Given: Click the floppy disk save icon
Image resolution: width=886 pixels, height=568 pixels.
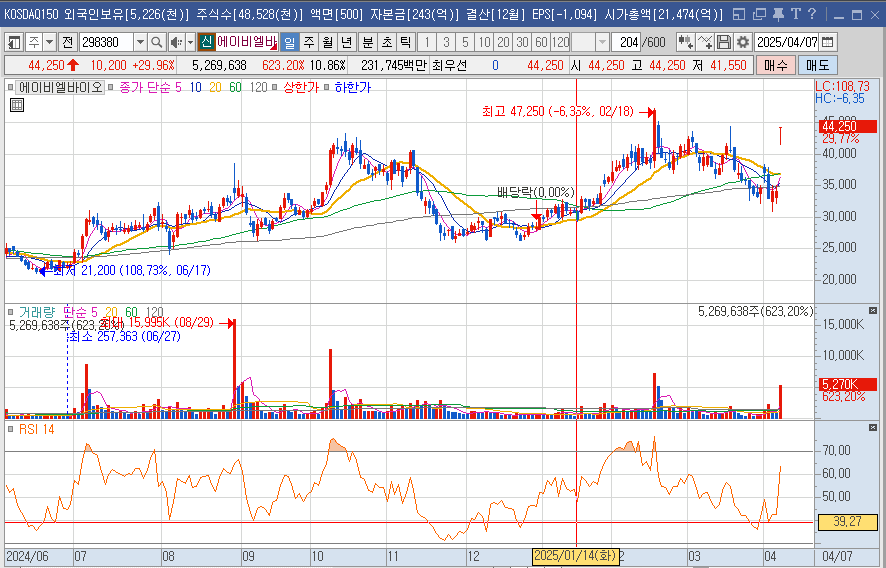Looking at the screenshot, I should (x=724, y=42).
